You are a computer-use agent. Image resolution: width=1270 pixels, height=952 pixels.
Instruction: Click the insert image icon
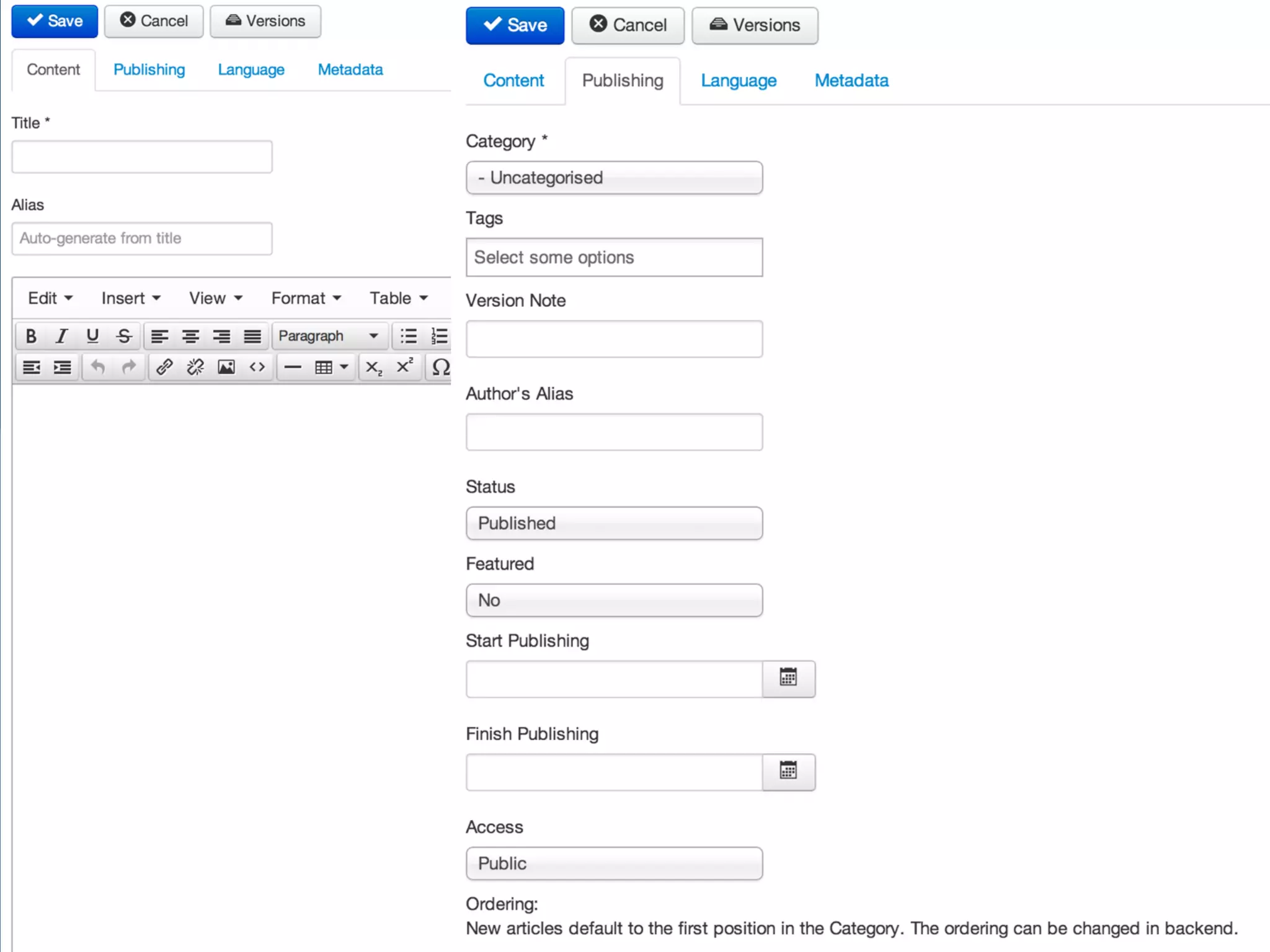click(226, 368)
